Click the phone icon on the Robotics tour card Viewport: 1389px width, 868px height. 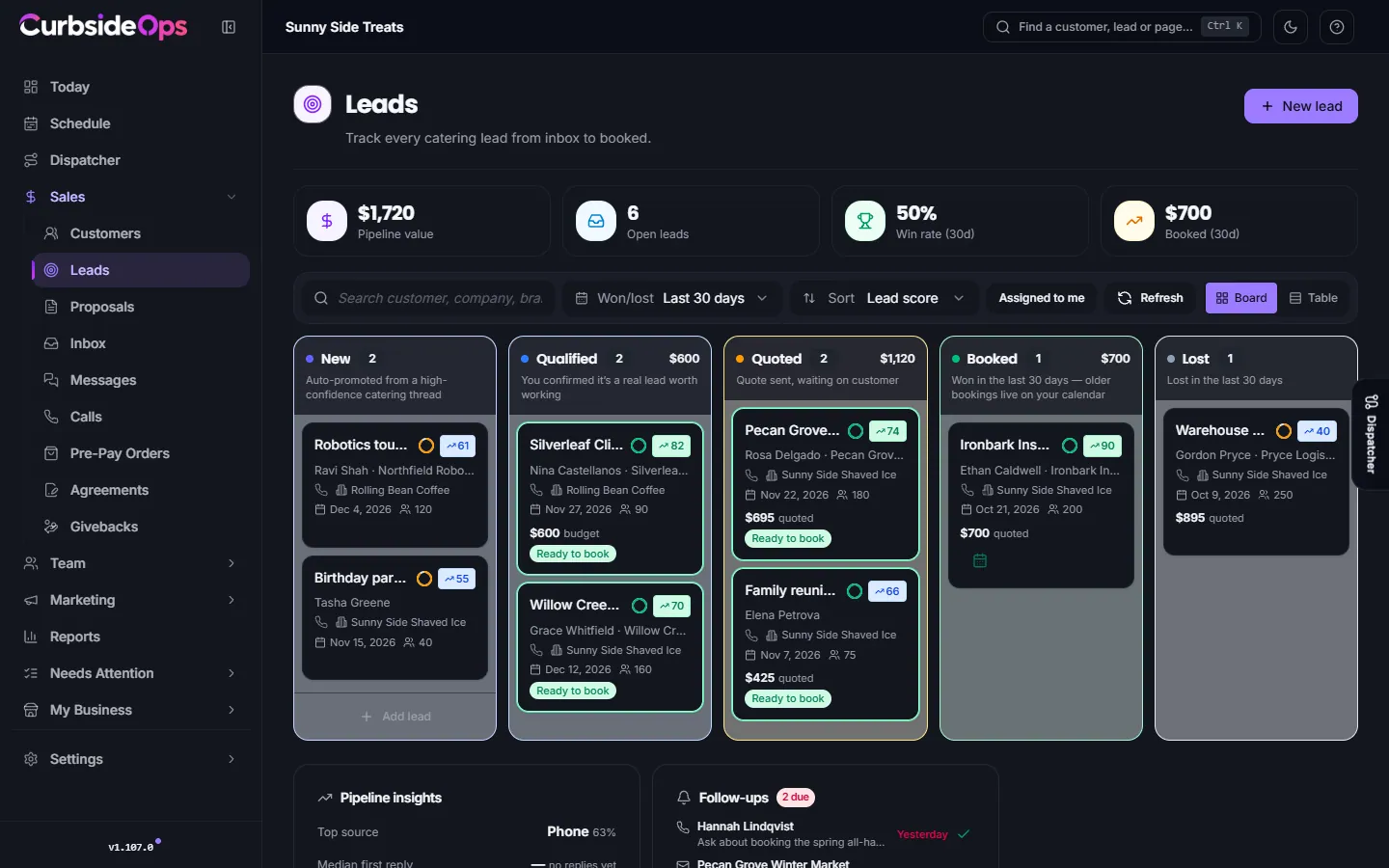pos(321,490)
